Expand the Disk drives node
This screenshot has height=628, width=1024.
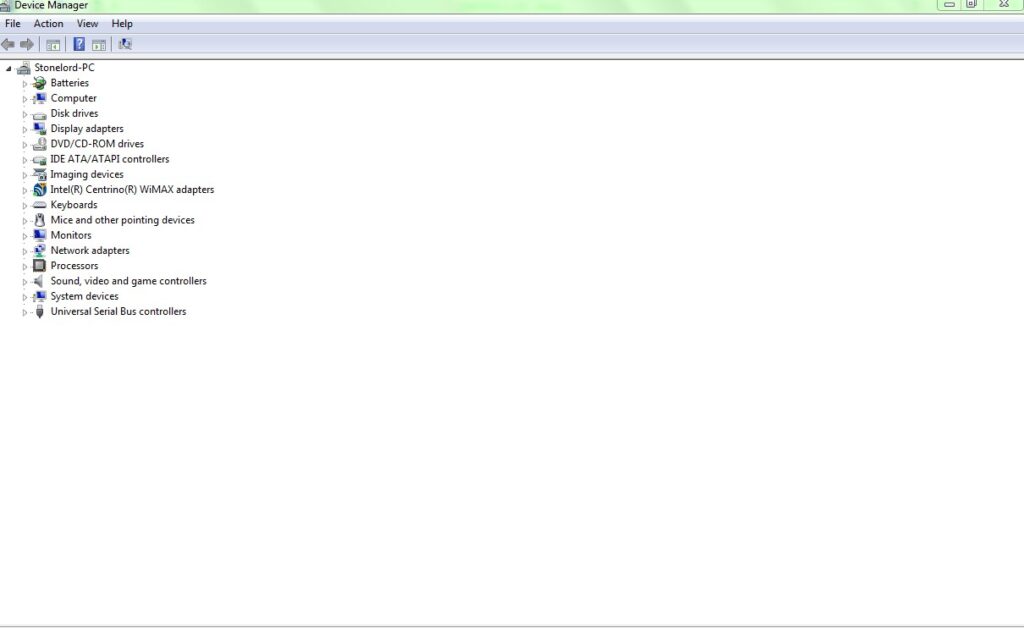25,114
